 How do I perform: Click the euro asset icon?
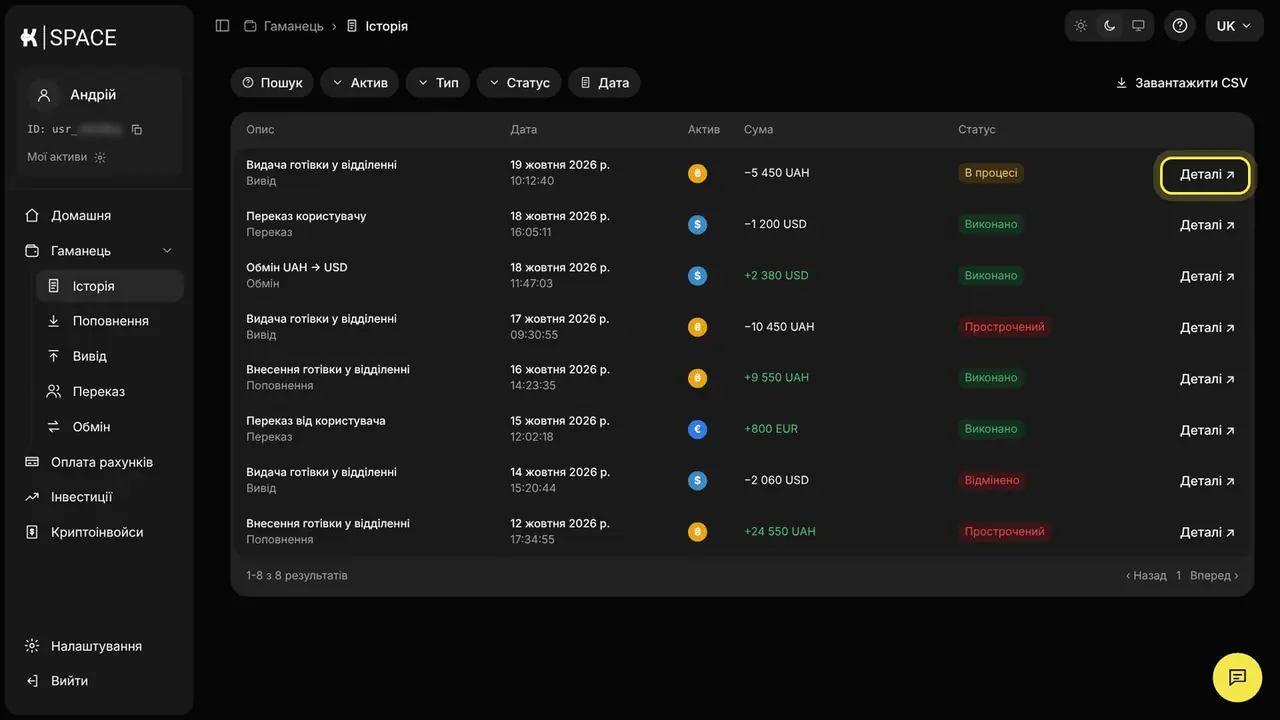click(698, 429)
